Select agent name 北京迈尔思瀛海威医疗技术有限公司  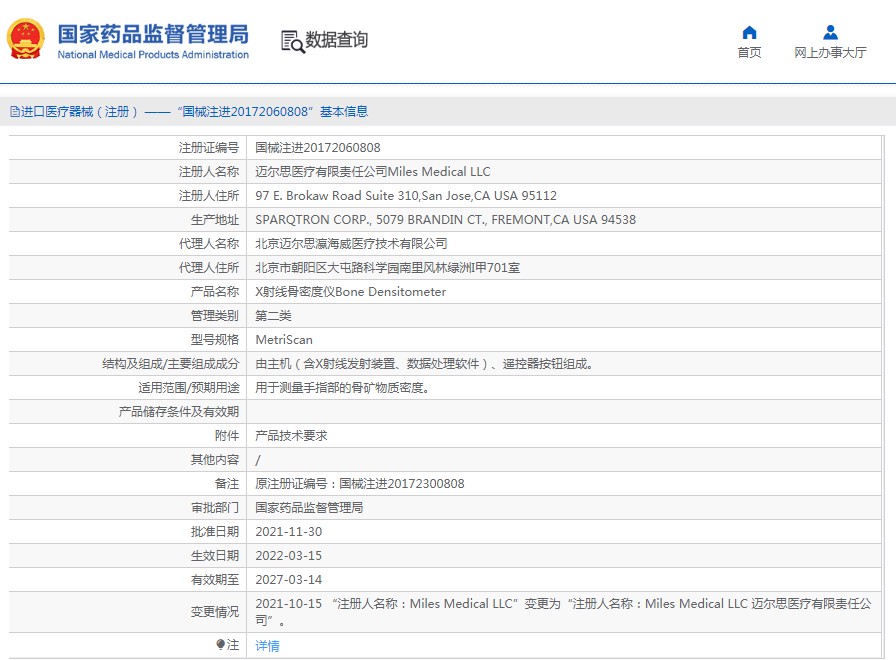coord(351,244)
